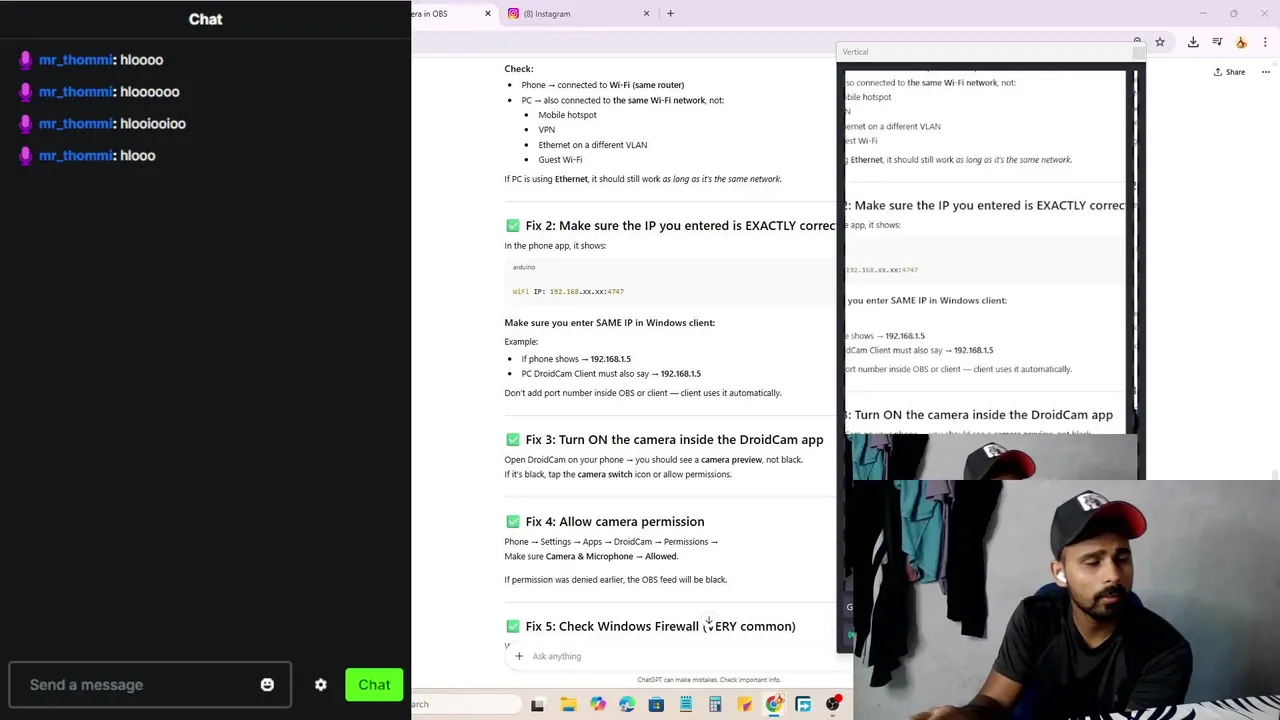
Task: Switch to Chrome on taskbar
Action: (x=774, y=705)
